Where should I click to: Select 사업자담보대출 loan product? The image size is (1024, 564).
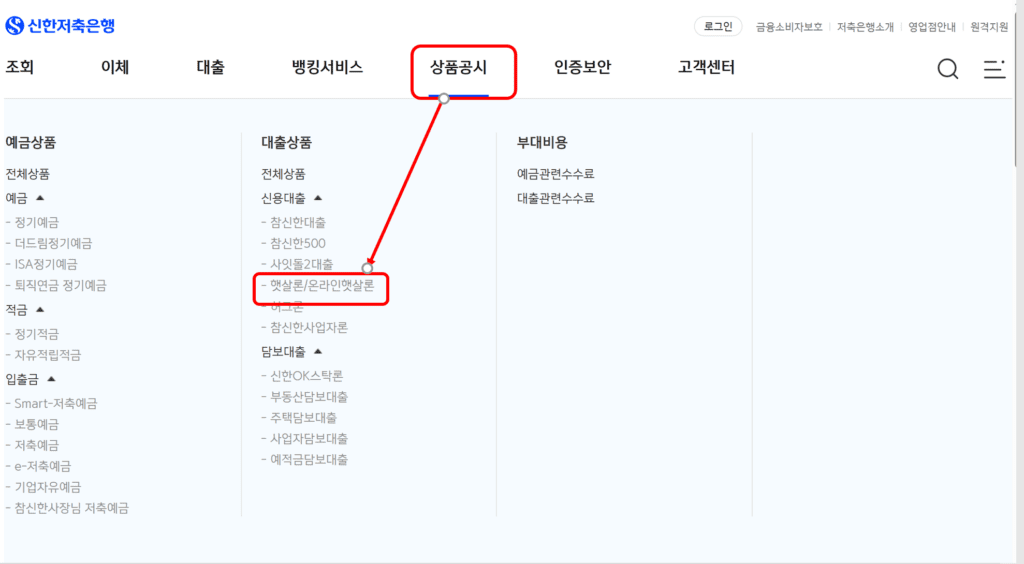coord(305,439)
